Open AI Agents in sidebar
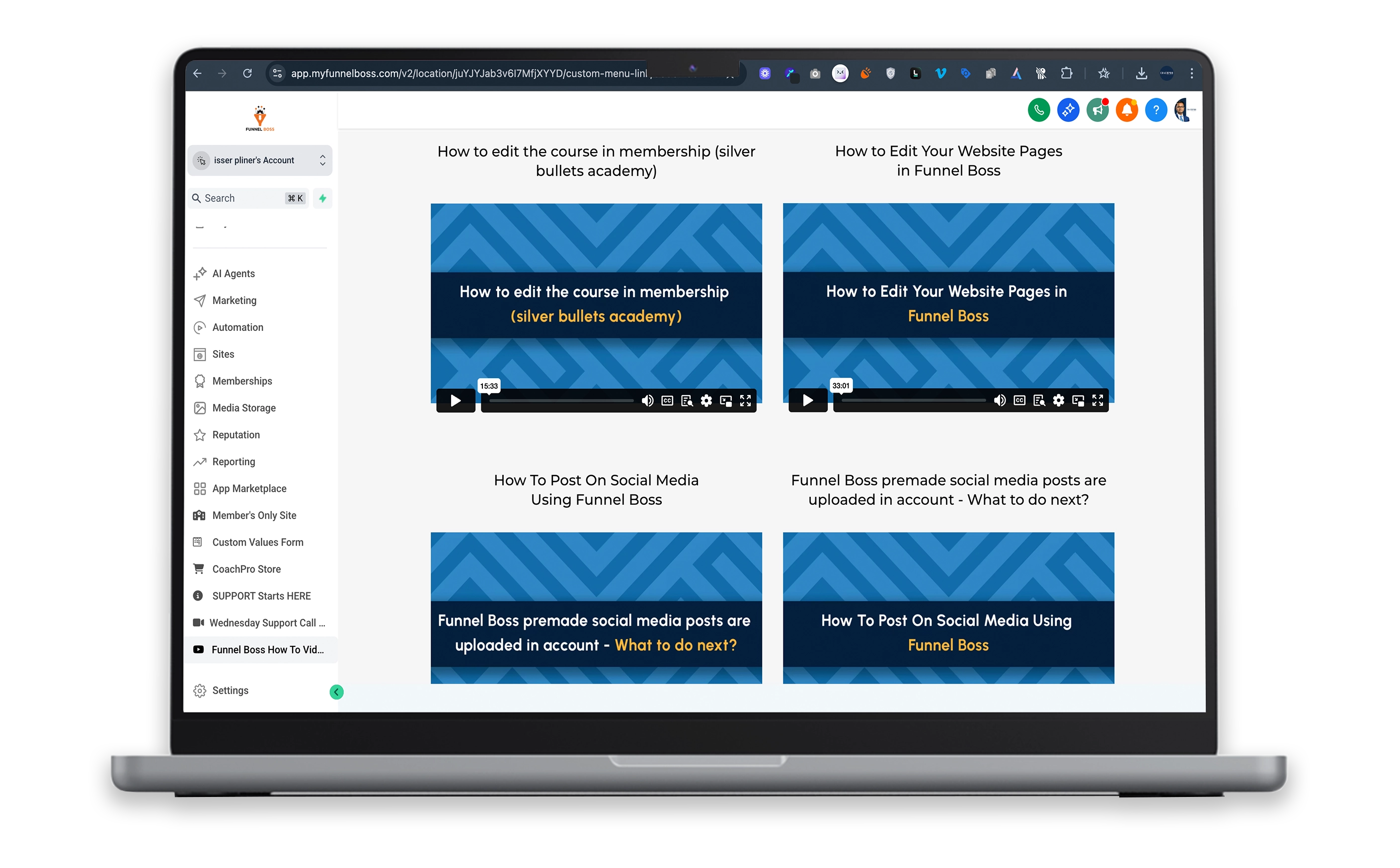The height and width of the screenshot is (868, 1400). point(233,273)
